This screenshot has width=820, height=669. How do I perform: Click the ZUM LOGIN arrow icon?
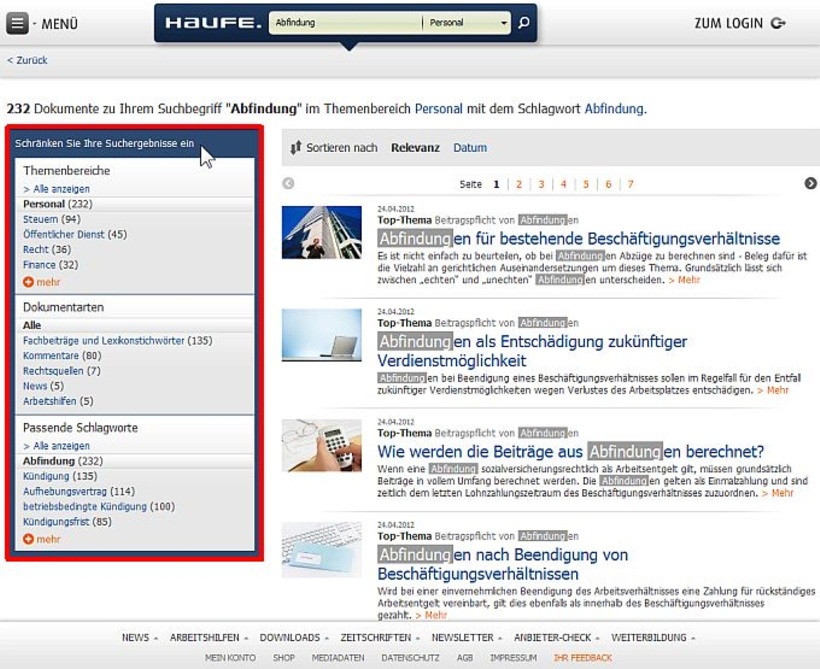(779, 23)
